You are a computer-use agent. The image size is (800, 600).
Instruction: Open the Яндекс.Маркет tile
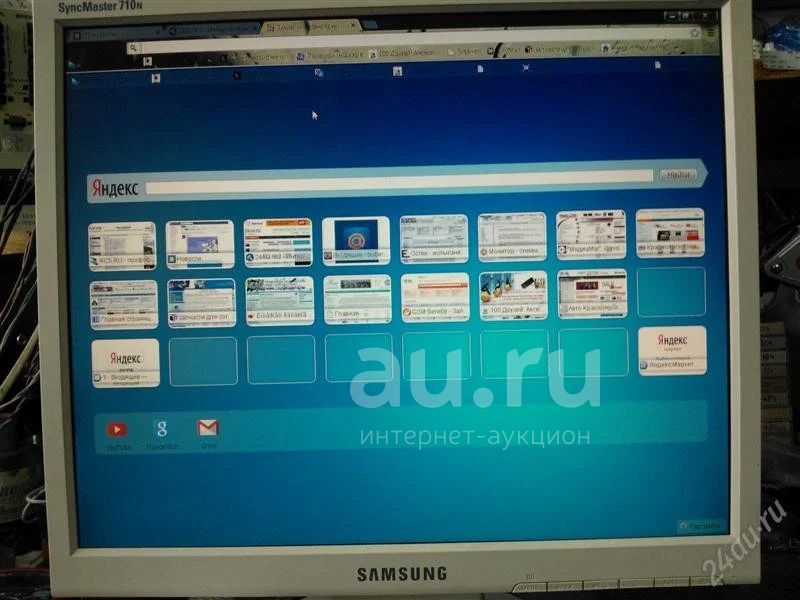coord(672,351)
